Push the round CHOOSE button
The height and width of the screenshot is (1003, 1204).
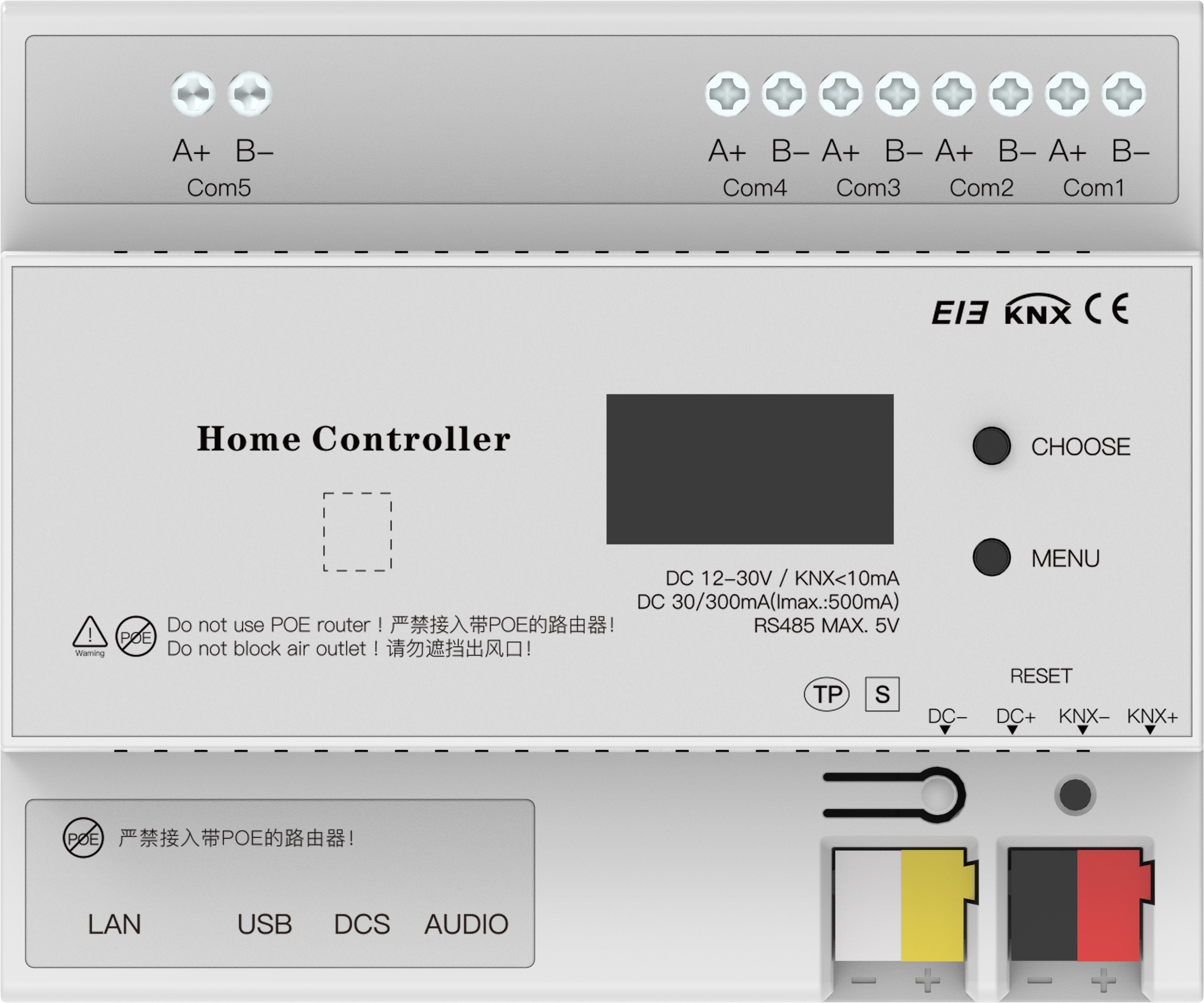(x=992, y=445)
